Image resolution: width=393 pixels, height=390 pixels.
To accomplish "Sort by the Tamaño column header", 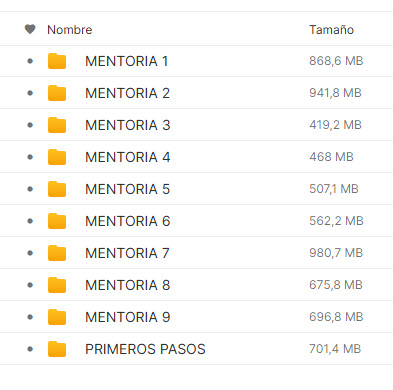I will click(x=331, y=30).
